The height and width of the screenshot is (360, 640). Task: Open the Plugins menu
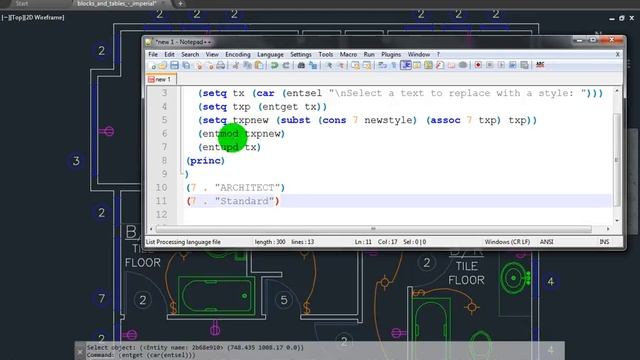[391, 54]
